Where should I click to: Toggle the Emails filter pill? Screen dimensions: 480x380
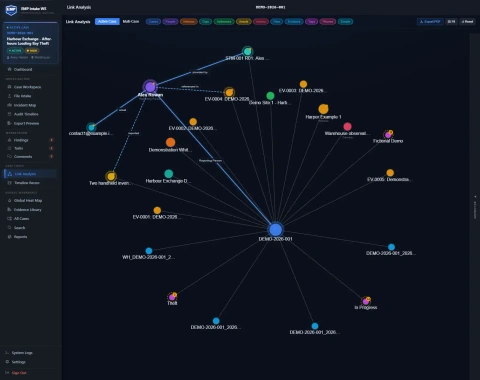coord(345,22)
